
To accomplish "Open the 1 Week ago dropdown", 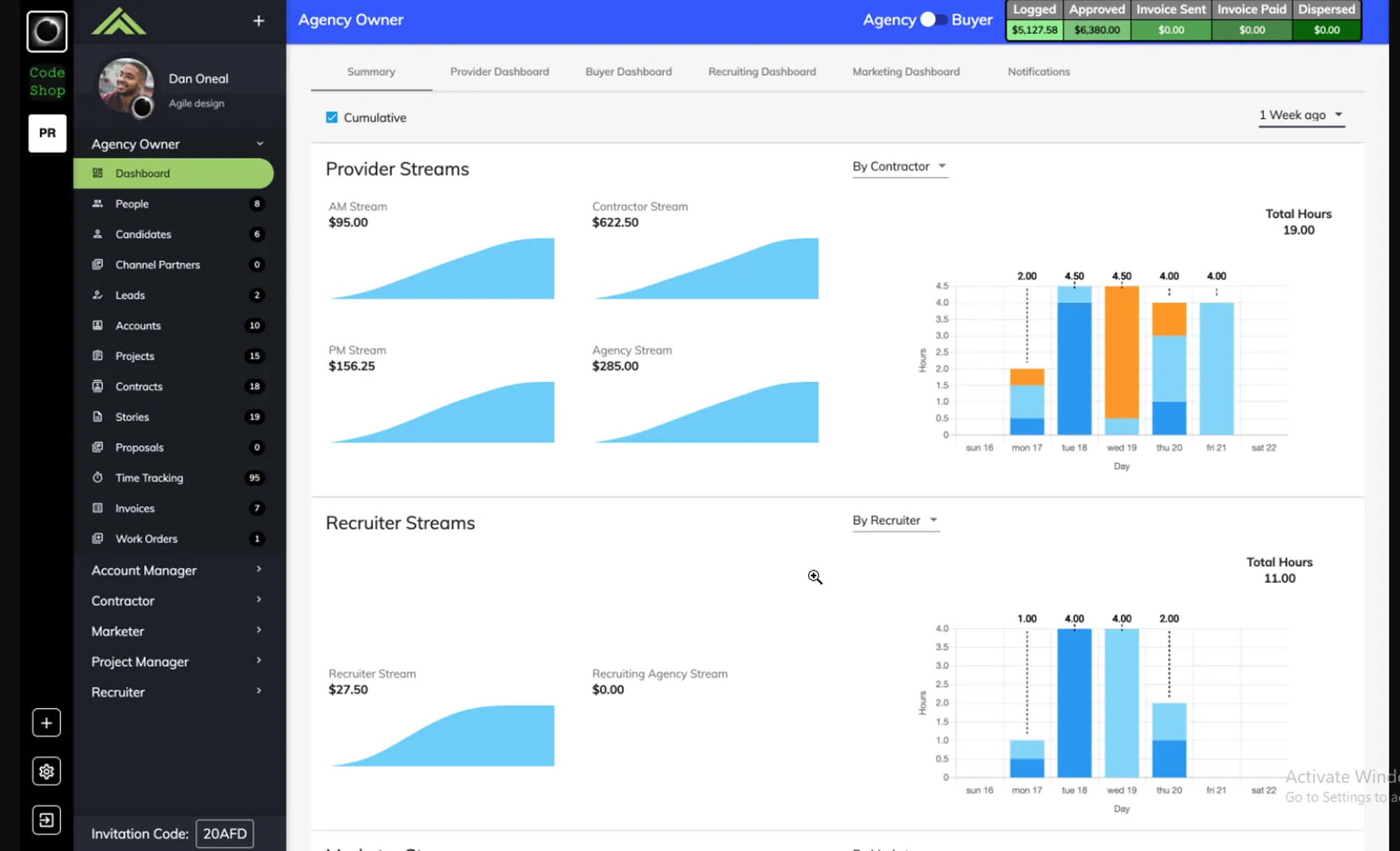I will click(x=1301, y=115).
